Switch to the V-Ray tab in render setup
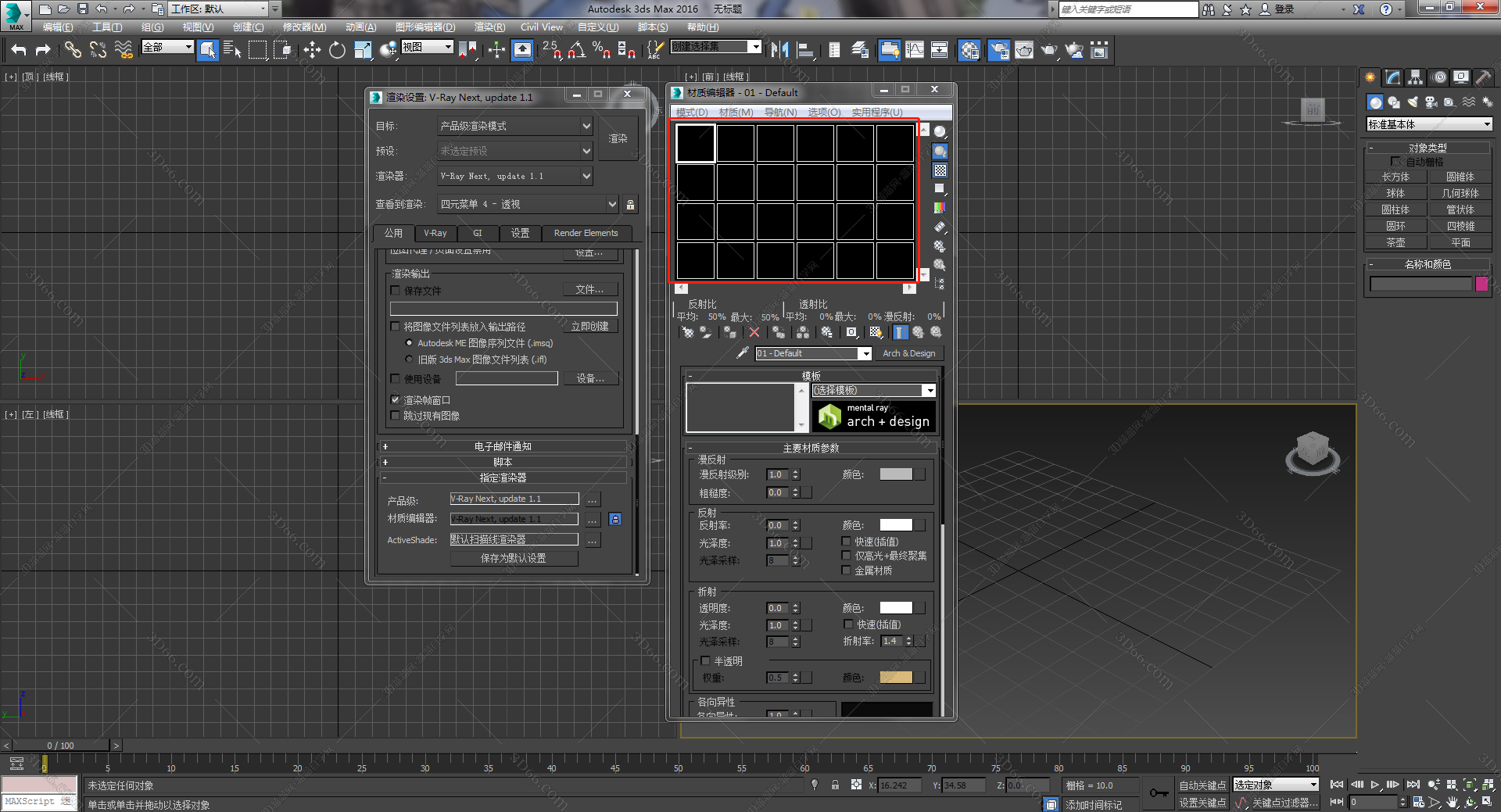This screenshot has width=1501, height=812. point(435,233)
